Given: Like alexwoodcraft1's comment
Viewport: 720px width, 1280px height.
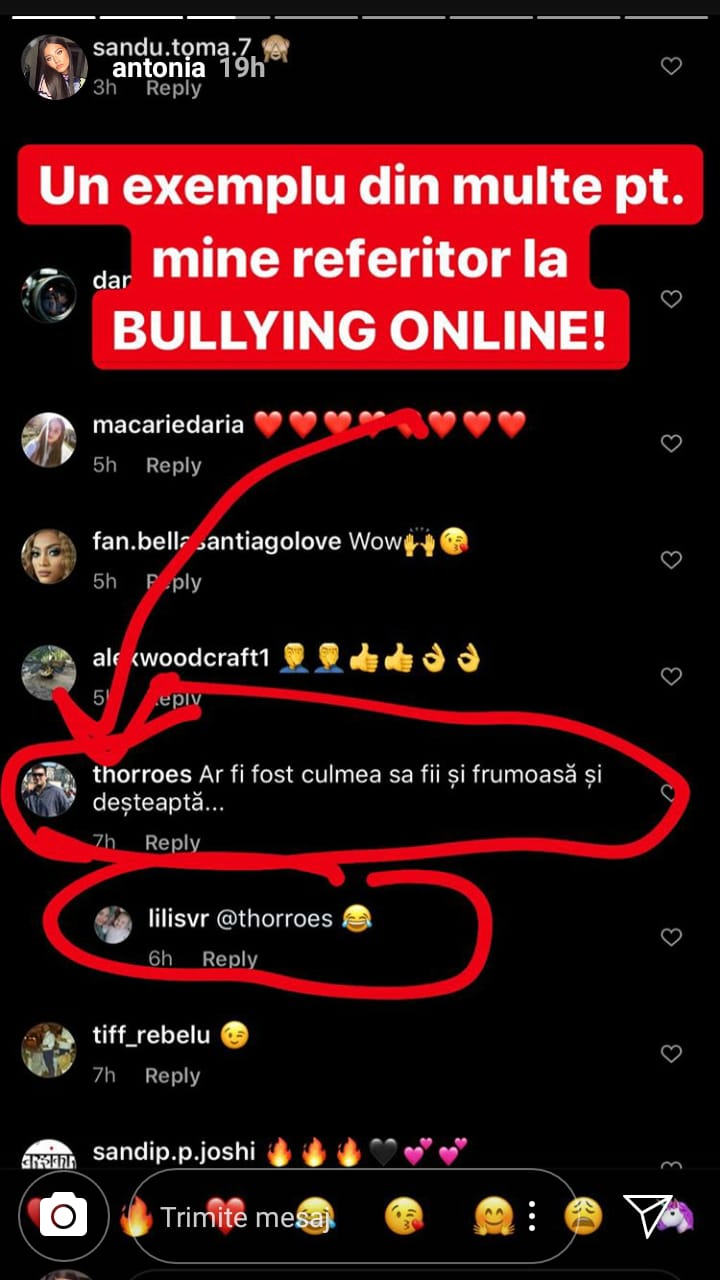Looking at the screenshot, I should (x=671, y=677).
